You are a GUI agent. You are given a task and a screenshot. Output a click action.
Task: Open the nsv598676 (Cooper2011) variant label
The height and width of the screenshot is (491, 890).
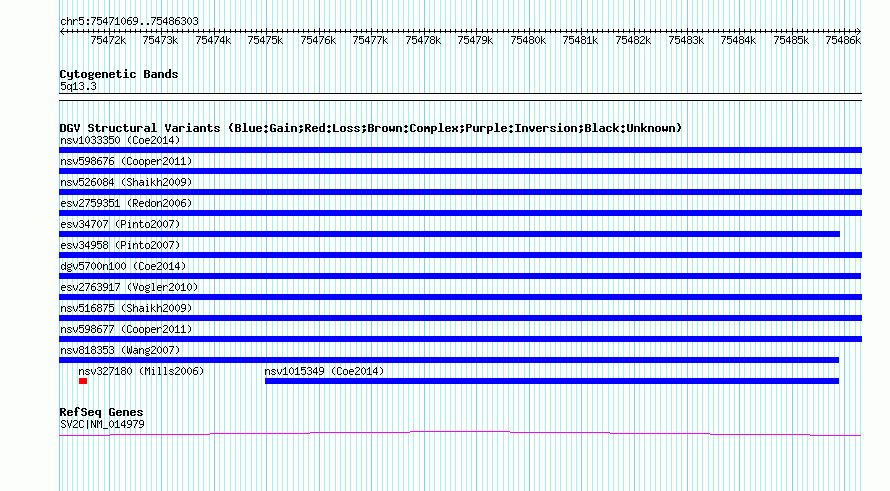126,161
